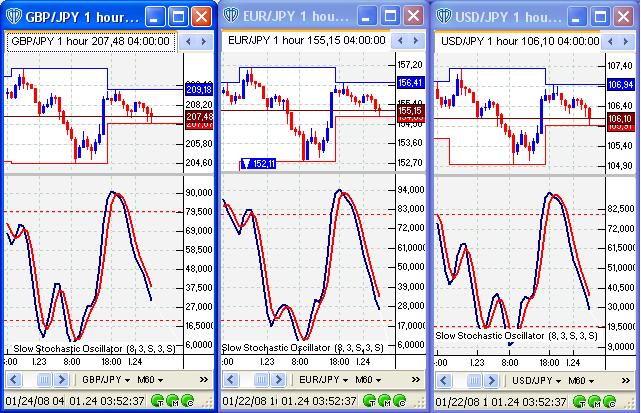This screenshot has height=413, width=641.
Task: Click 01.24 03:52:37 clock in EUR/JPY status bar
Action: (x=319, y=401)
